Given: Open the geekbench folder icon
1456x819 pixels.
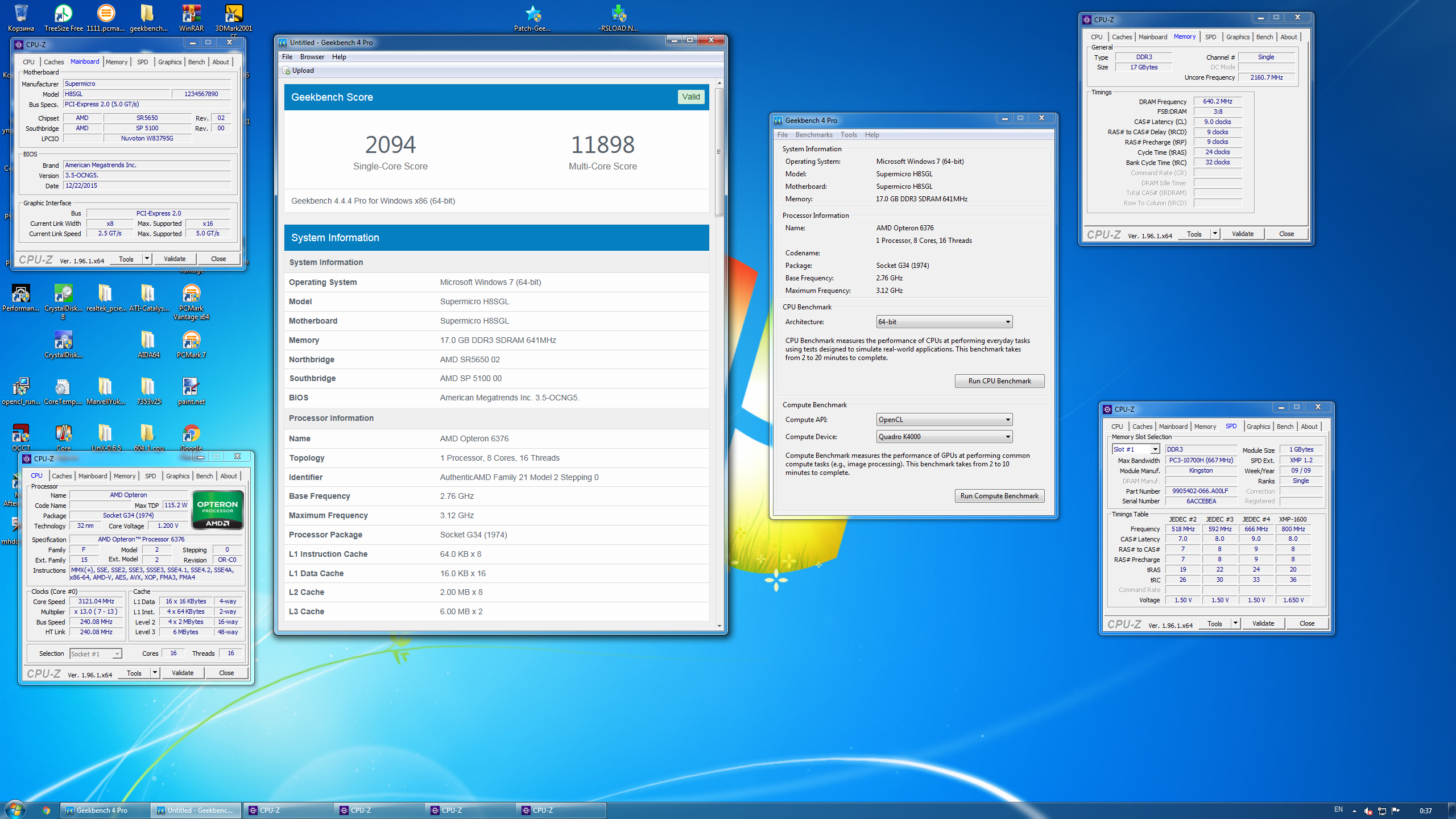Looking at the screenshot, I should pyautogui.click(x=148, y=17).
